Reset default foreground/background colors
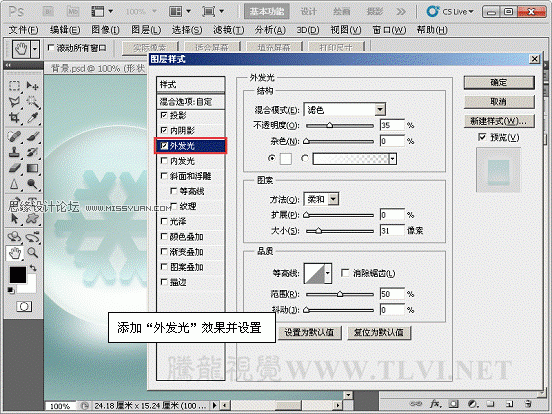 [11, 290]
